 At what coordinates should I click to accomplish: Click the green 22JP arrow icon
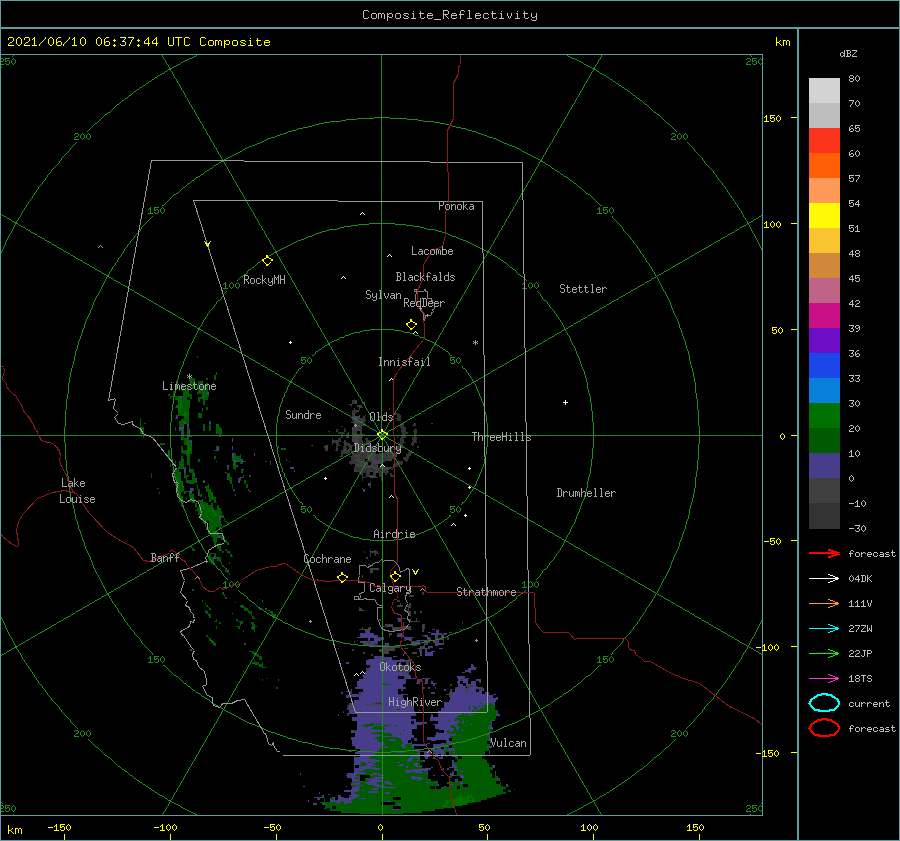coord(824,653)
